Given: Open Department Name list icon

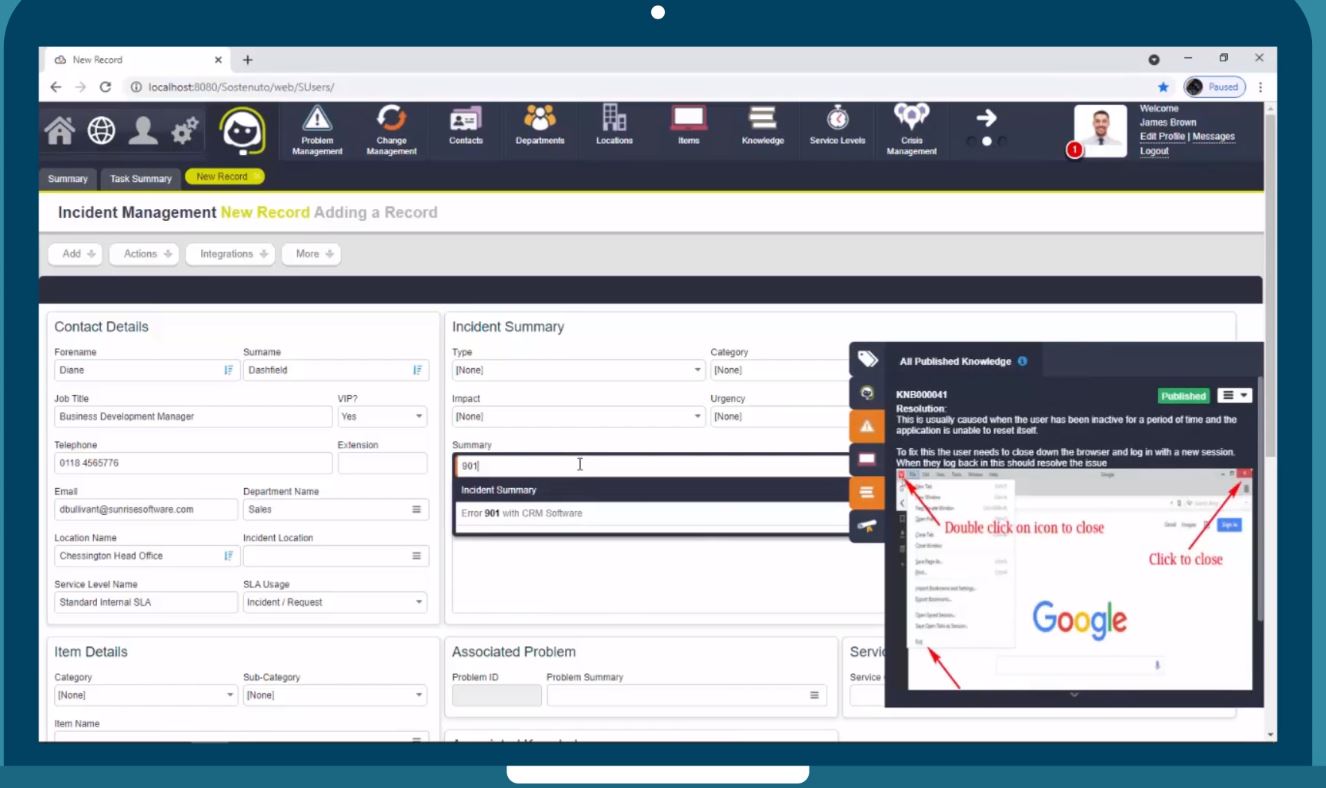Looking at the screenshot, I should click(x=417, y=510).
